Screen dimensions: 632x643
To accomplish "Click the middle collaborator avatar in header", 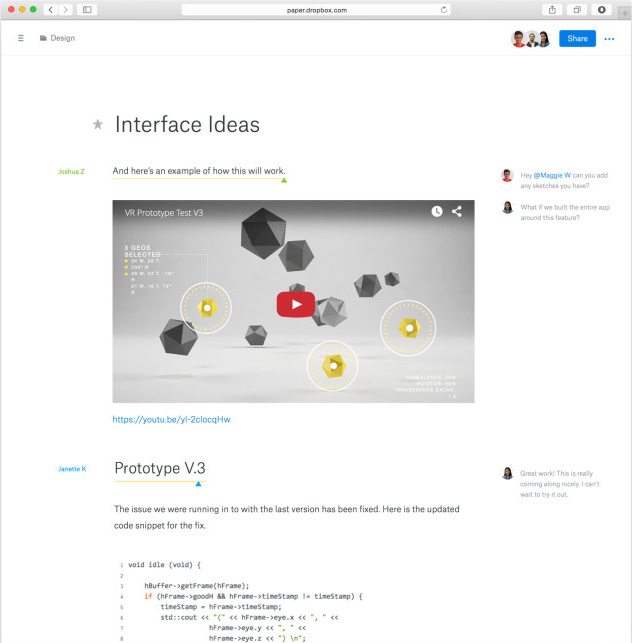I will point(532,39).
